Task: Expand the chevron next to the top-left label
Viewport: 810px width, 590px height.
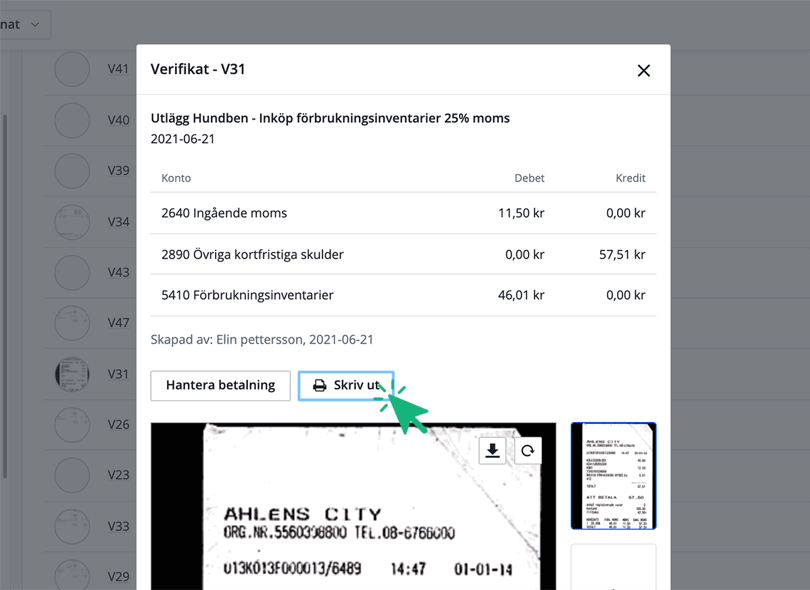Action: point(37,24)
